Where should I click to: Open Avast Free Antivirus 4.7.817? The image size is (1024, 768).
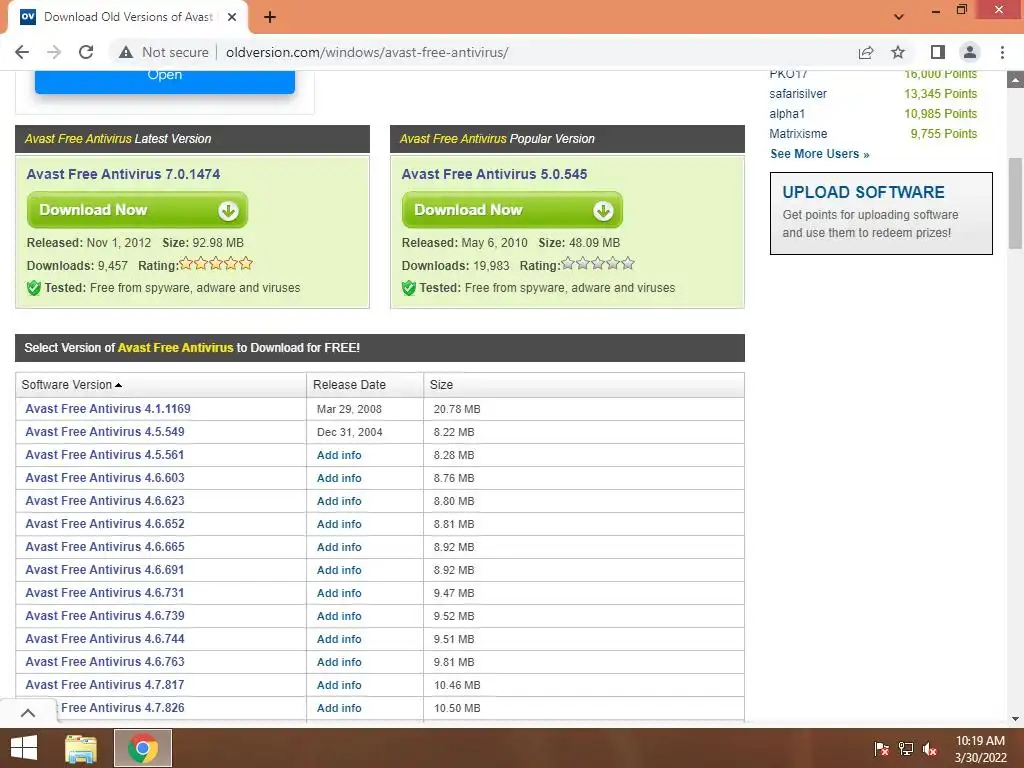tap(104, 684)
